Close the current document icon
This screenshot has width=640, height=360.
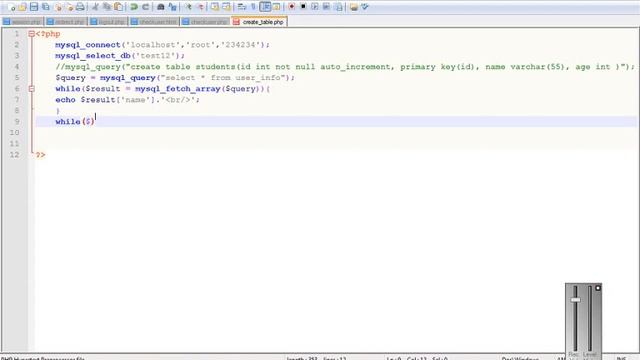(x=58, y=7)
